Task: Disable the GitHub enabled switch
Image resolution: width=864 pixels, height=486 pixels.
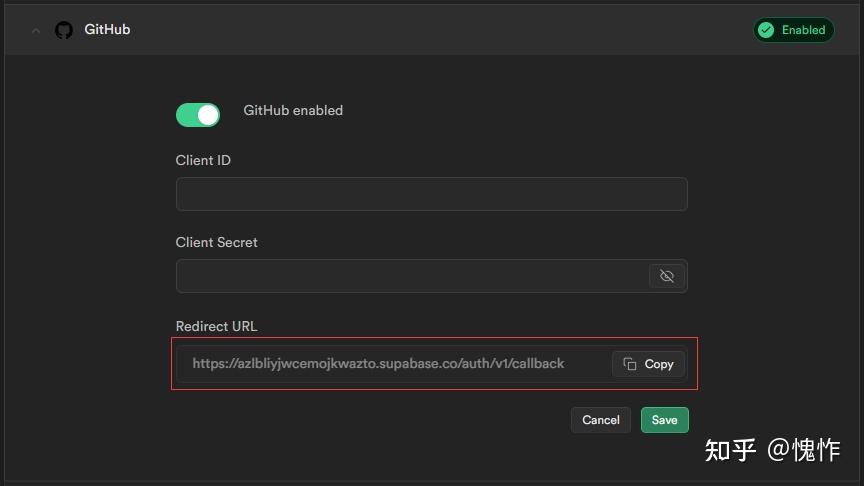Action: point(198,115)
